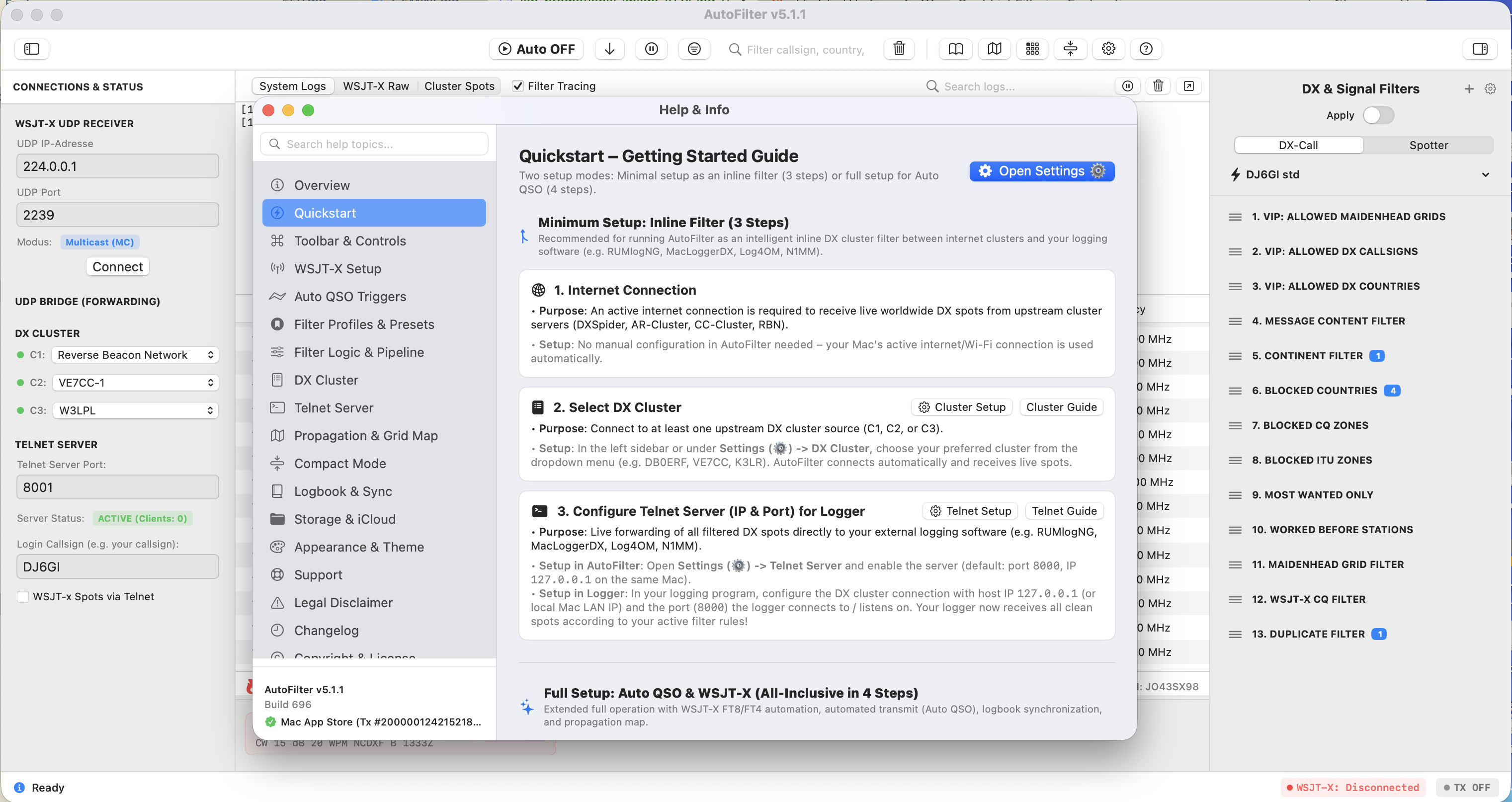Click the Multicast (MC) mode badge
Screen dimensions: 1512x802
100,242
